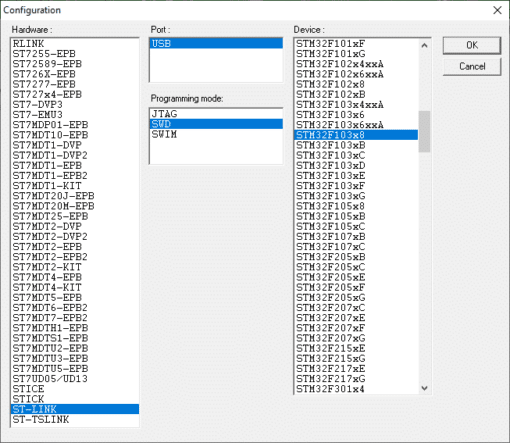
Task: Choose ST-TSLINK hardware entry
Action: tap(75, 419)
